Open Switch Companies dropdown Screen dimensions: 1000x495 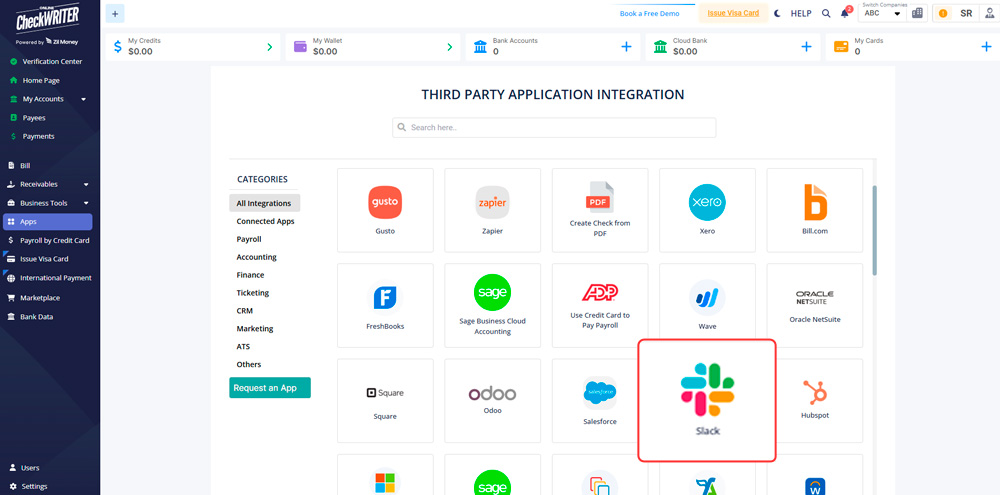[x=883, y=13]
